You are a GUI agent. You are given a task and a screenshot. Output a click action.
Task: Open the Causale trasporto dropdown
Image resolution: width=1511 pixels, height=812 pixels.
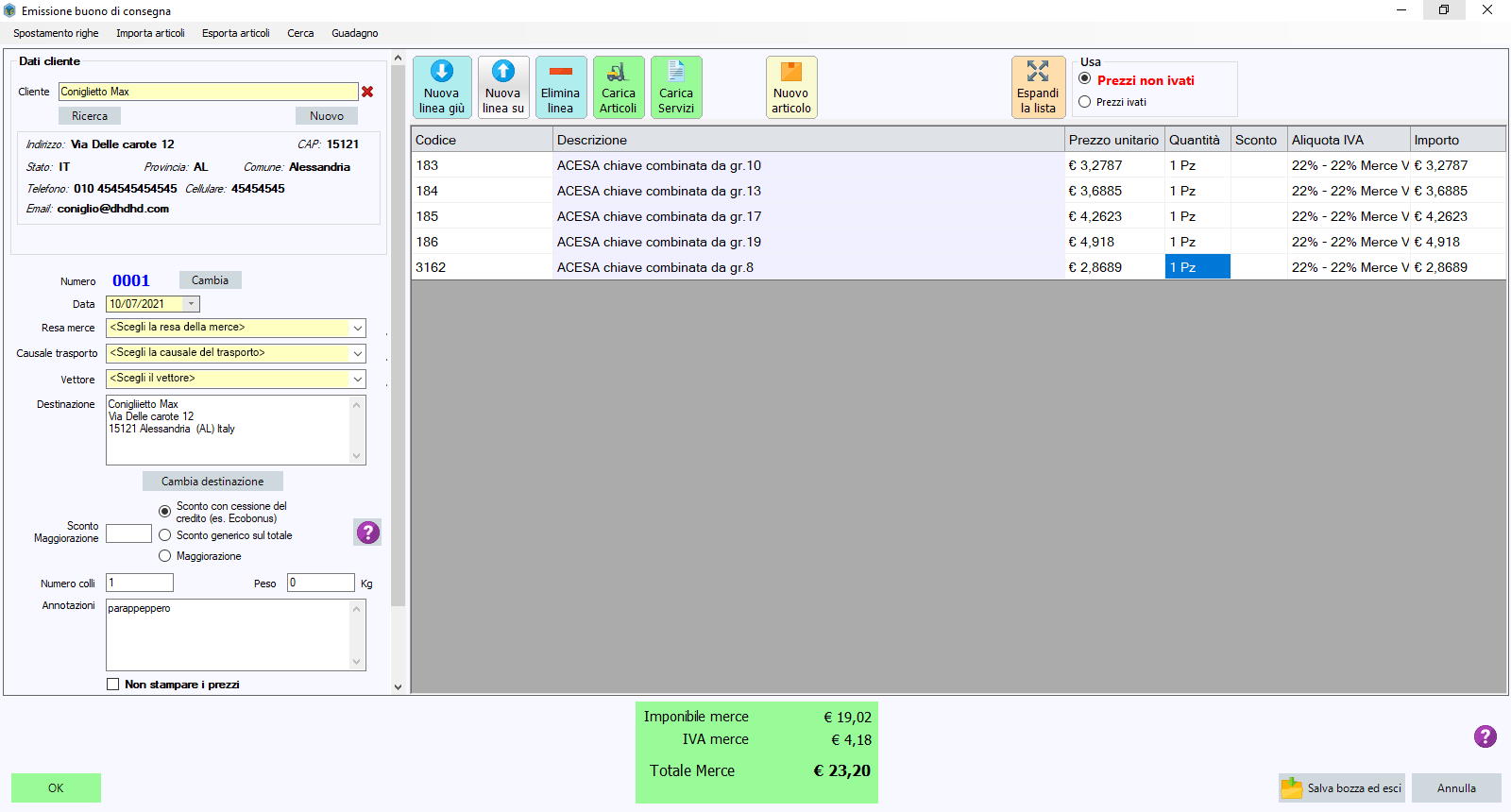[x=357, y=353]
